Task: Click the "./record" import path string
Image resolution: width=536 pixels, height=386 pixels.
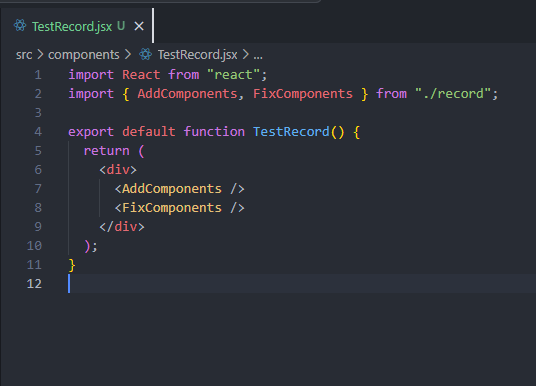Action: tap(453, 94)
